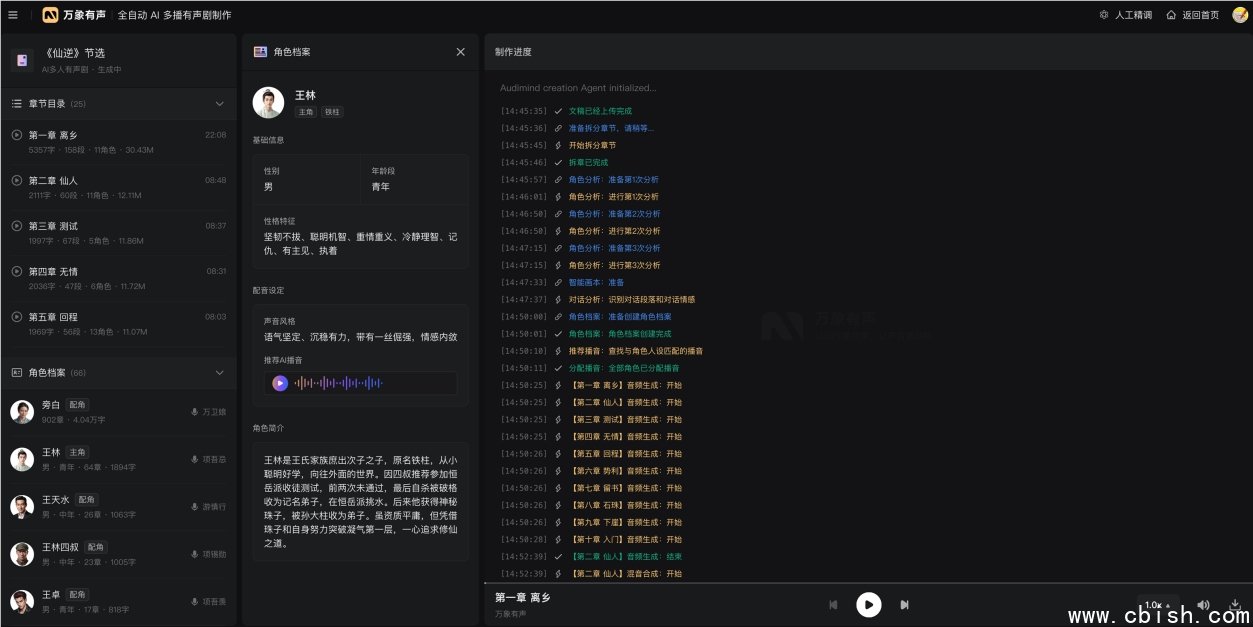Click 返回首页 to return home
This screenshot has height=627, width=1253.
[1192, 15]
